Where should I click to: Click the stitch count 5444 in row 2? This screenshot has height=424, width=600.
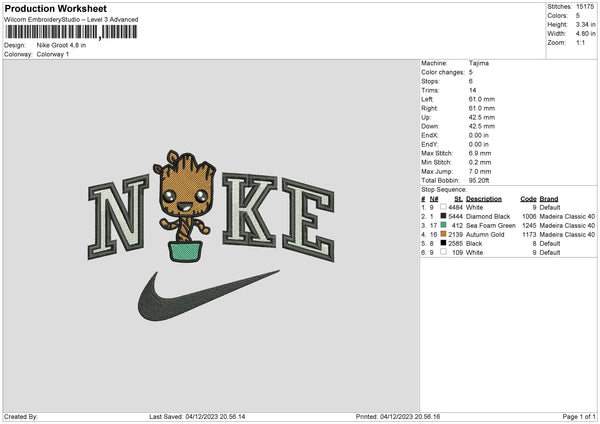[x=455, y=216]
